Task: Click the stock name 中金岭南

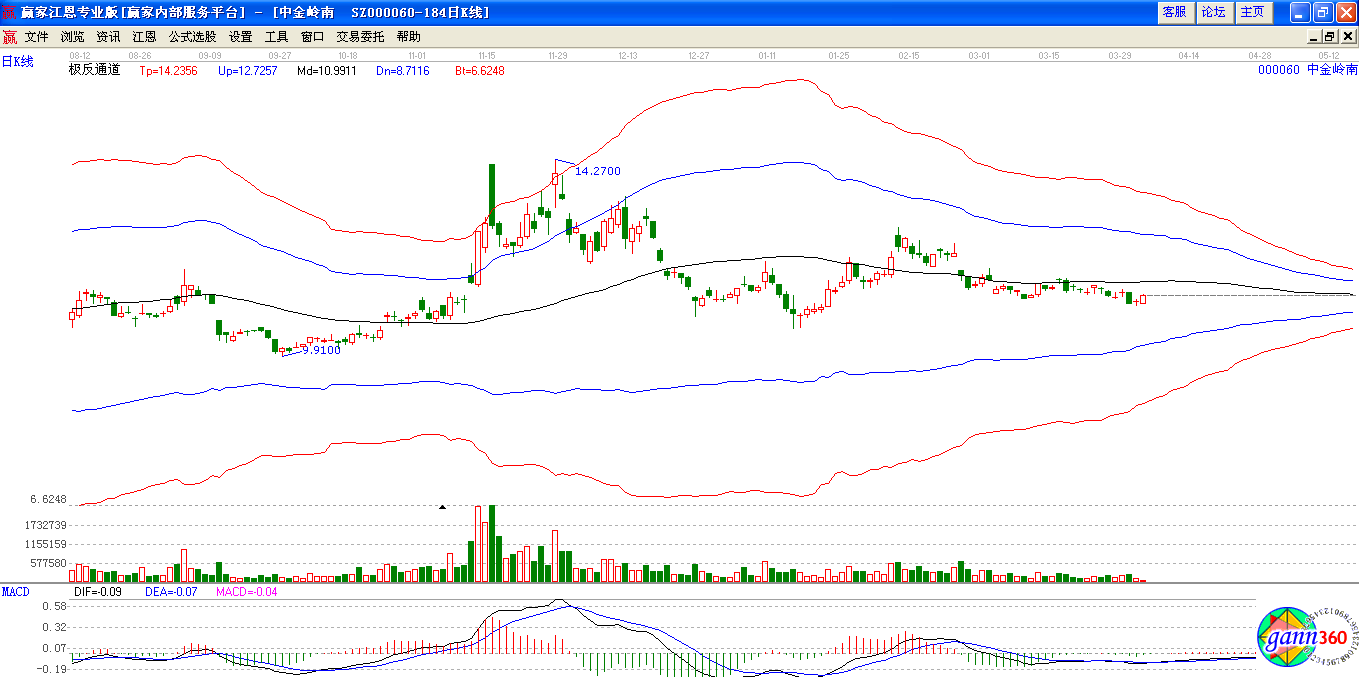Action: tap(1333, 70)
